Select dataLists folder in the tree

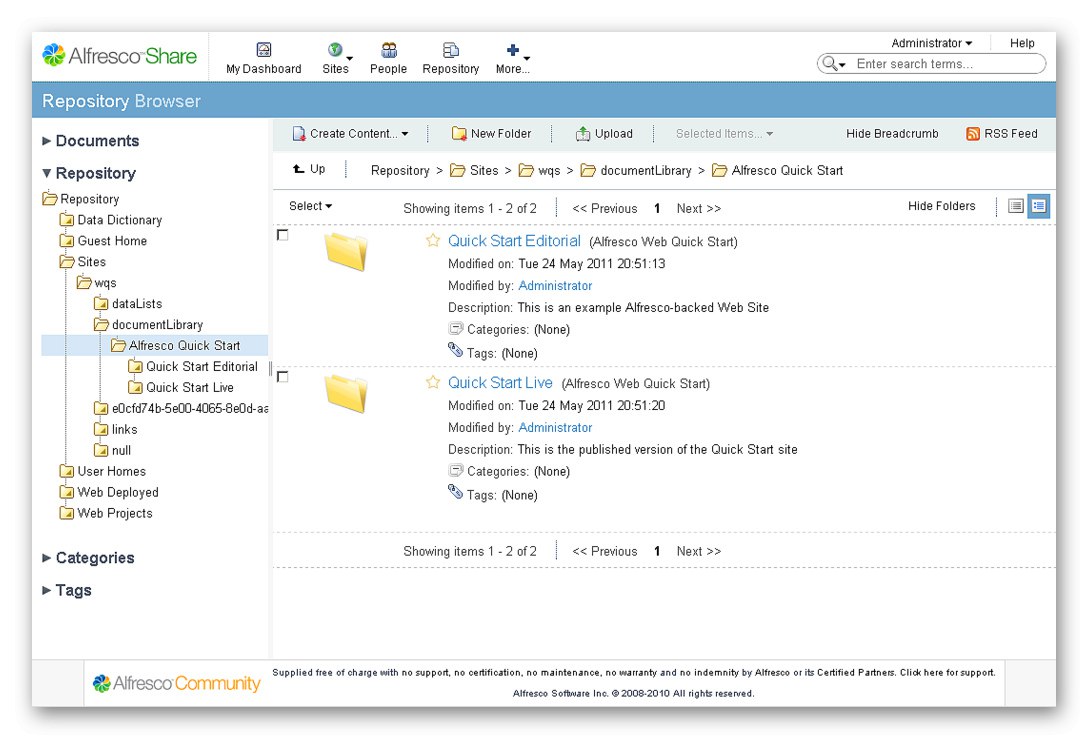137,304
